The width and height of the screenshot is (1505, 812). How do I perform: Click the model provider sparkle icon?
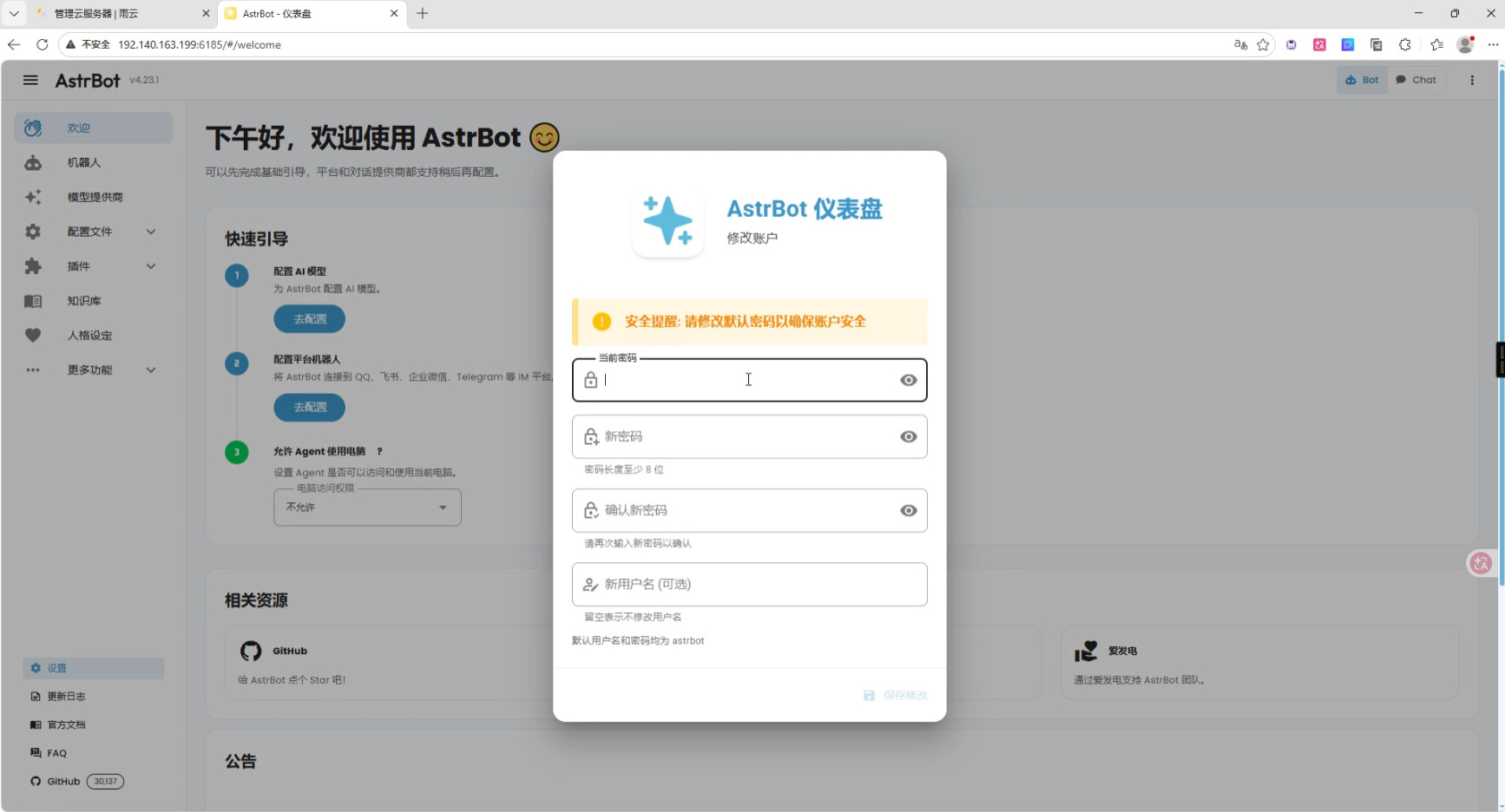coord(33,197)
